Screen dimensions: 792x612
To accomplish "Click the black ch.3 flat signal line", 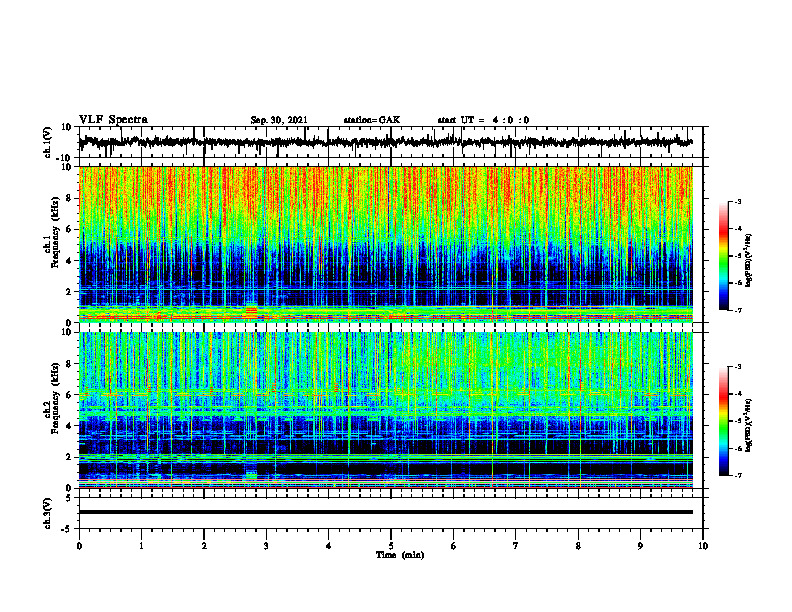I will click(x=386, y=512).
